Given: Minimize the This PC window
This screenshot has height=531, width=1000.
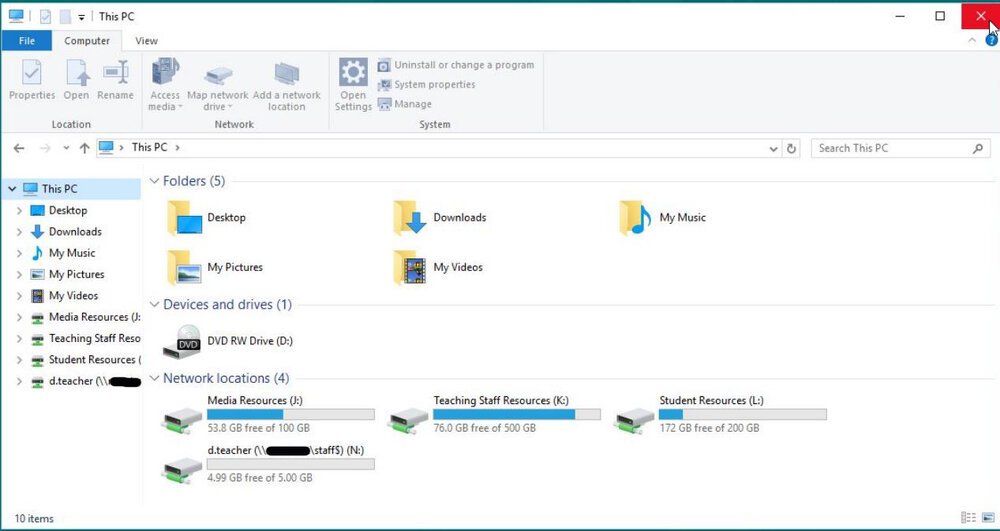Looking at the screenshot, I should point(901,16).
